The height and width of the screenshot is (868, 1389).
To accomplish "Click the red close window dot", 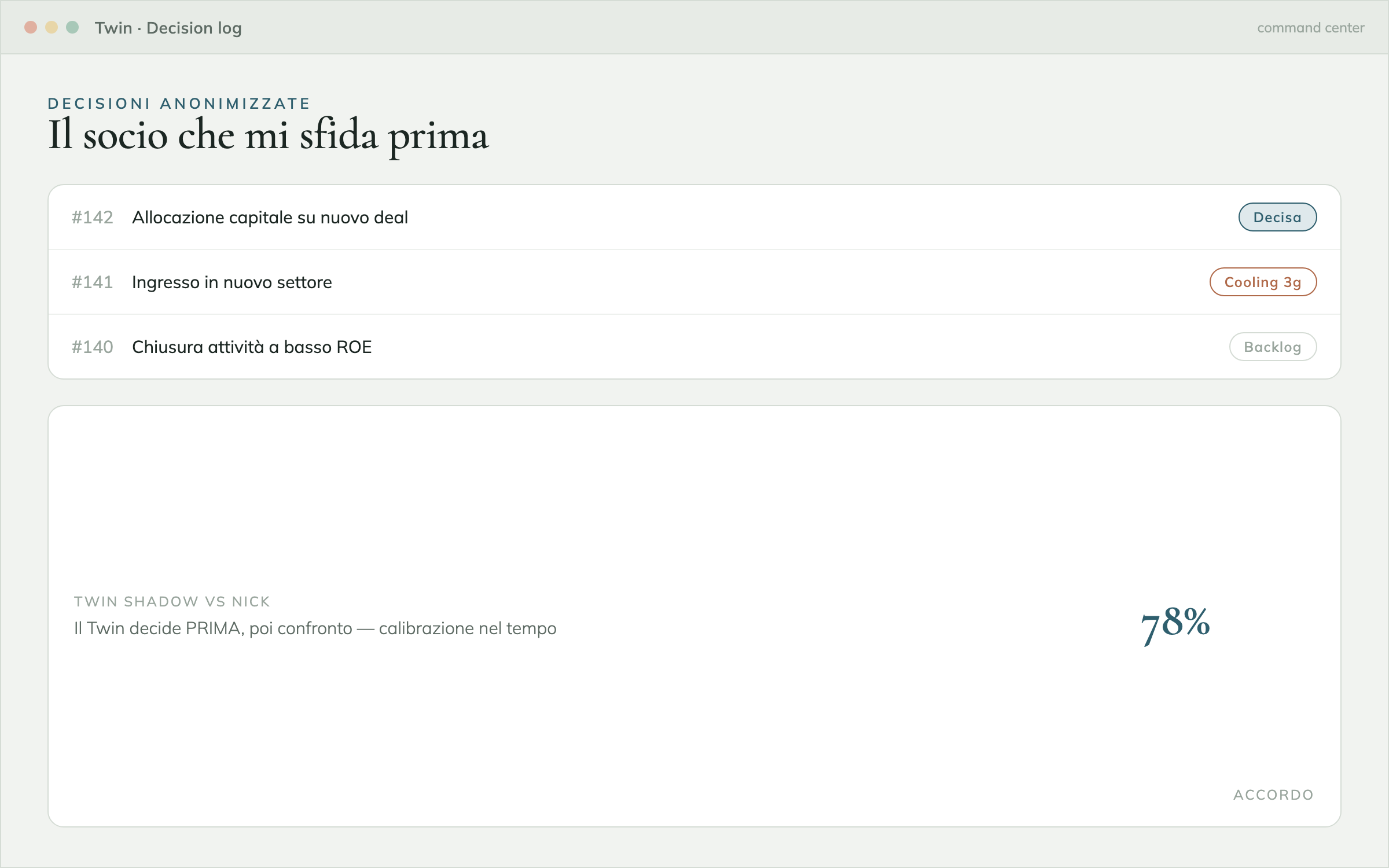I will (31, 27).
